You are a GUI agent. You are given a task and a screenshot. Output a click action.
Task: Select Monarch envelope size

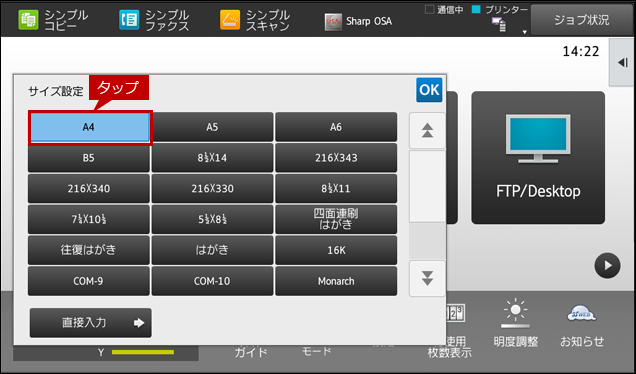click(x=336, y=281)
